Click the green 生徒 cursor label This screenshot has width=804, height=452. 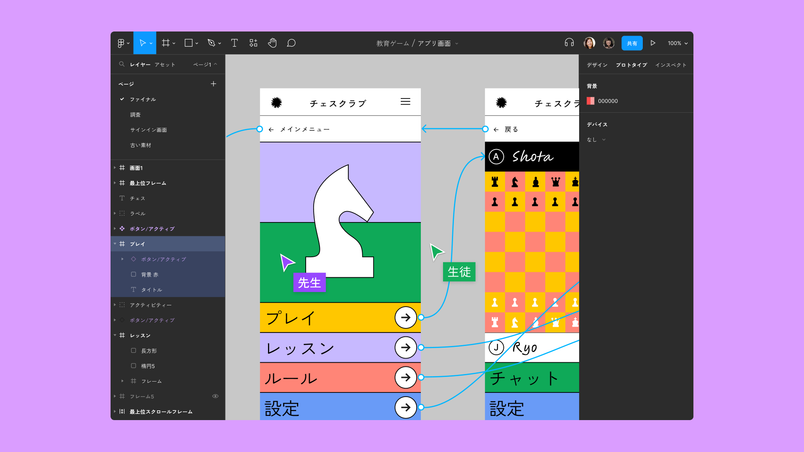[459, 272]
